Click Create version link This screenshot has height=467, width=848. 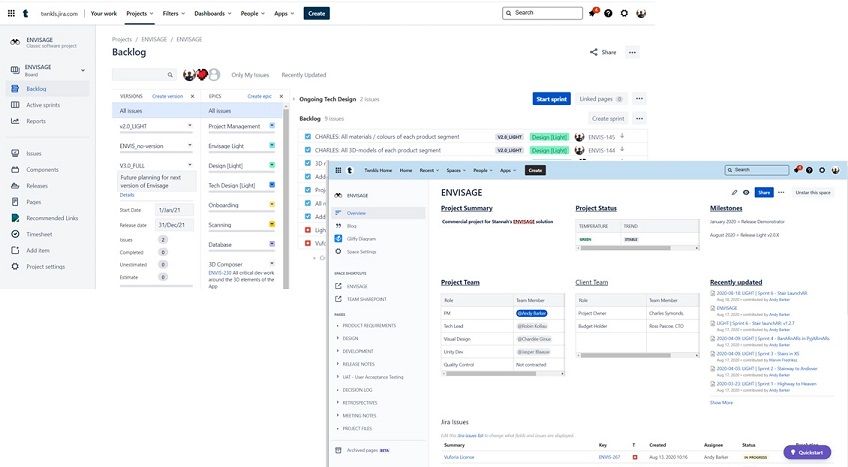tap(168, 96)
